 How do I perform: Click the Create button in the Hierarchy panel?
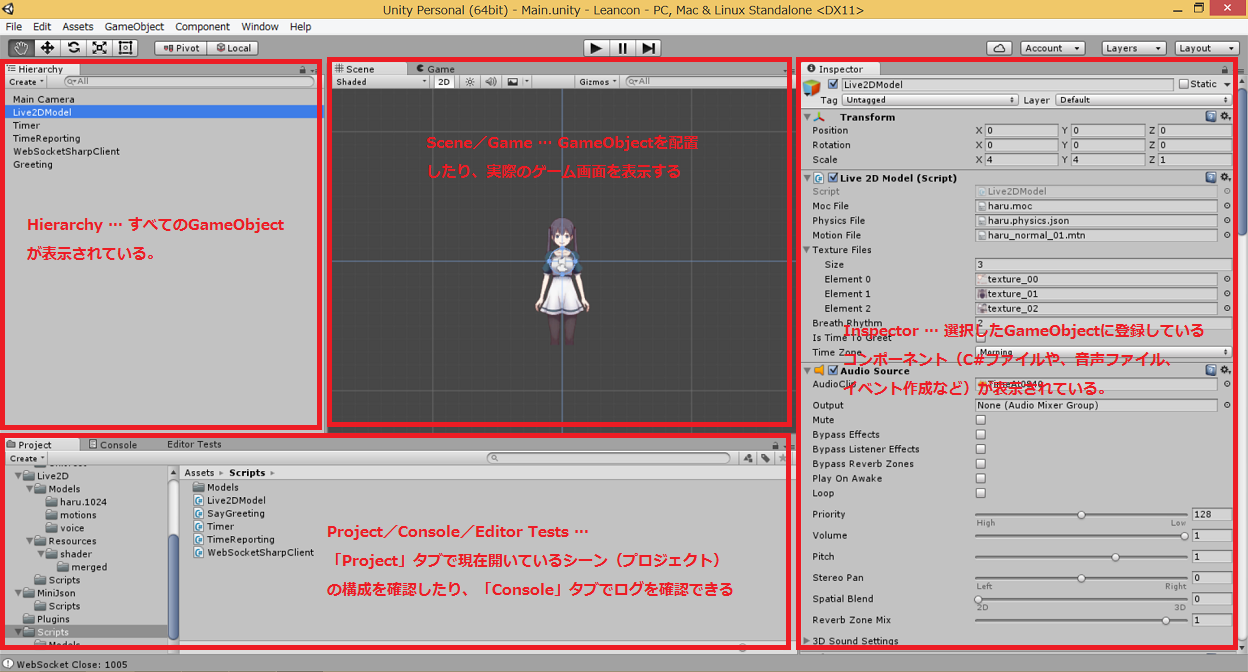(23, 81)
